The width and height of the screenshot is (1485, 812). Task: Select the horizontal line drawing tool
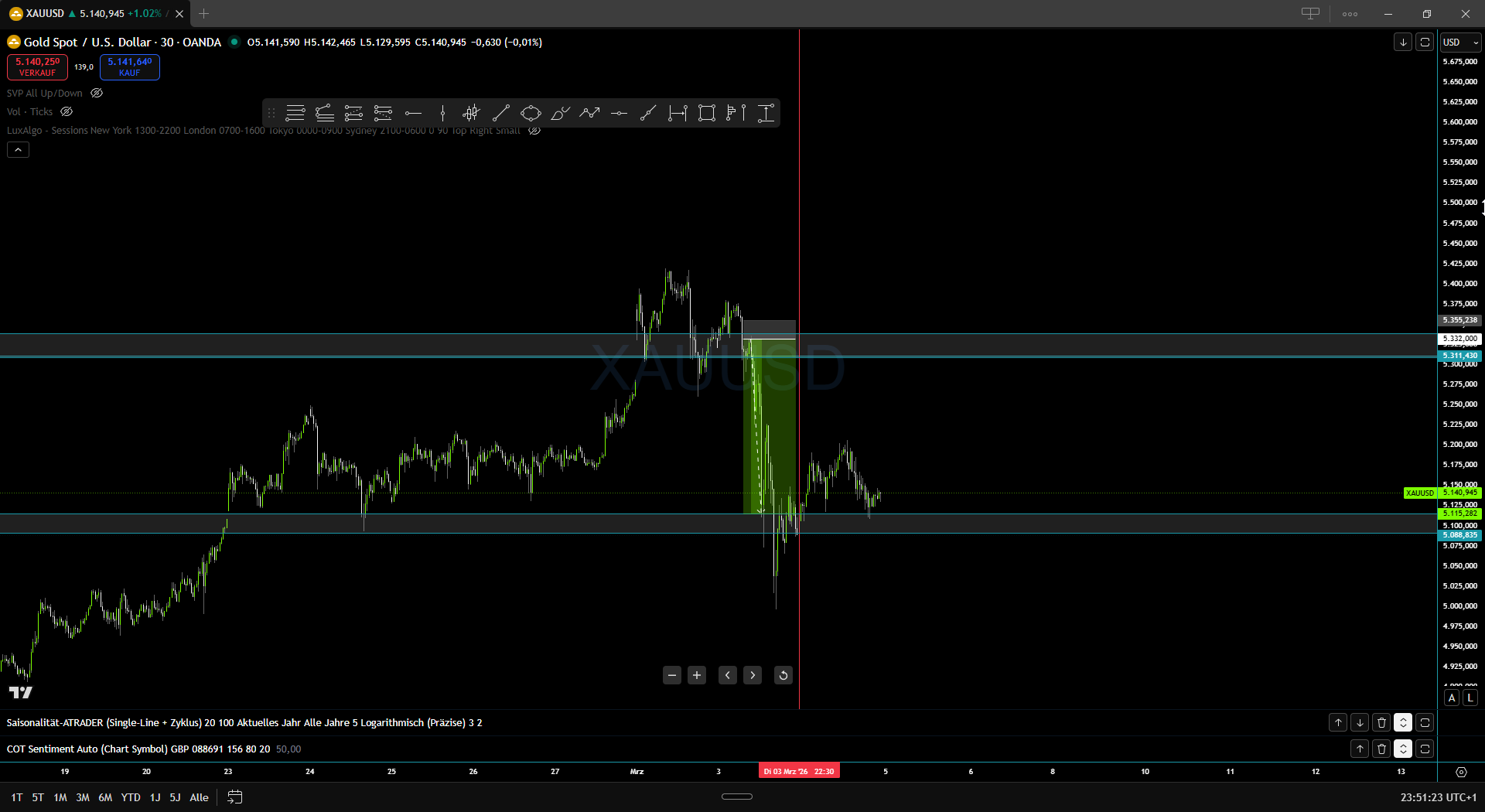point(413,113)
